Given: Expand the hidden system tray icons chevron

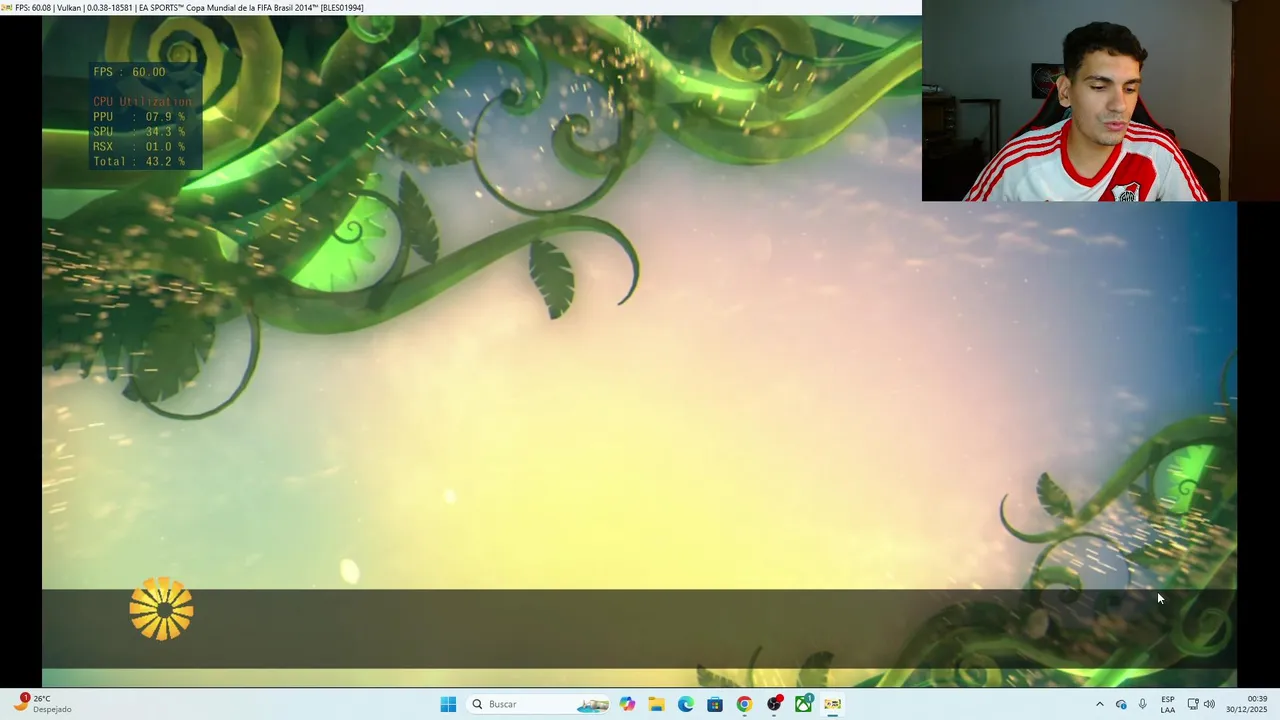Looking at the screenshot, I should 1100,704.
